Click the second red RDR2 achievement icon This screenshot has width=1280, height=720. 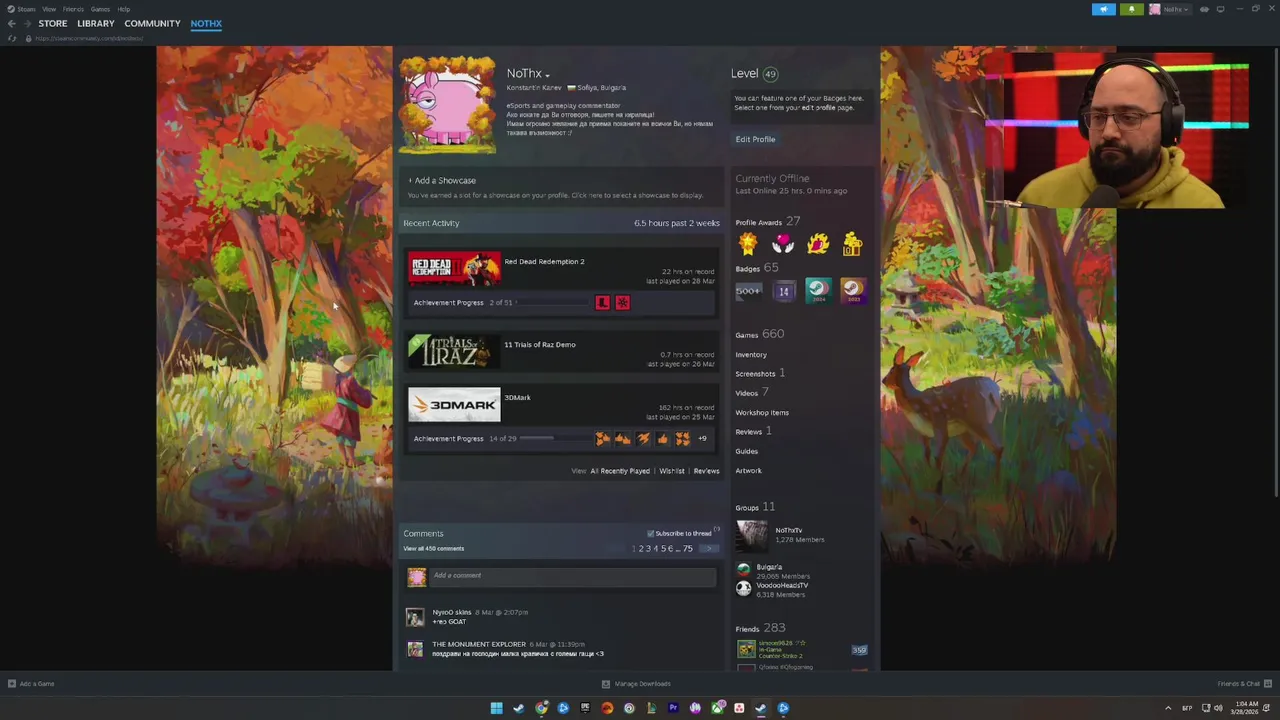click(x=622, y=302)
